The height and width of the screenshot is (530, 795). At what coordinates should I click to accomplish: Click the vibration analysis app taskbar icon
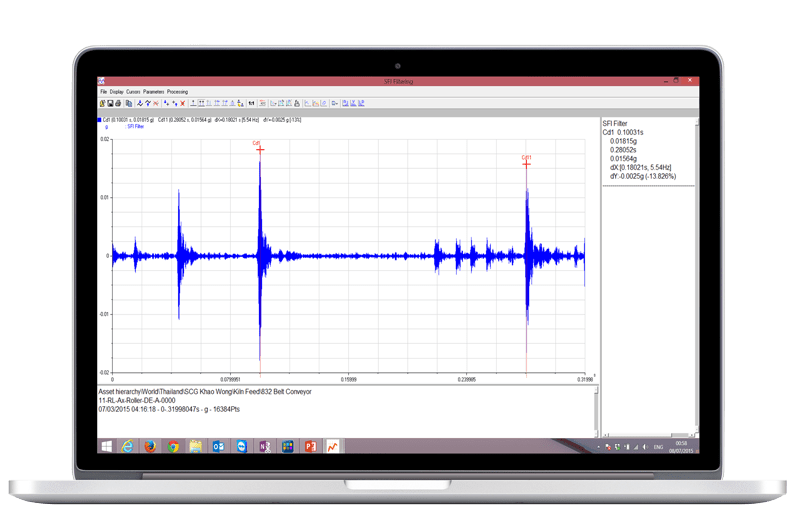[x=333, y=446]
